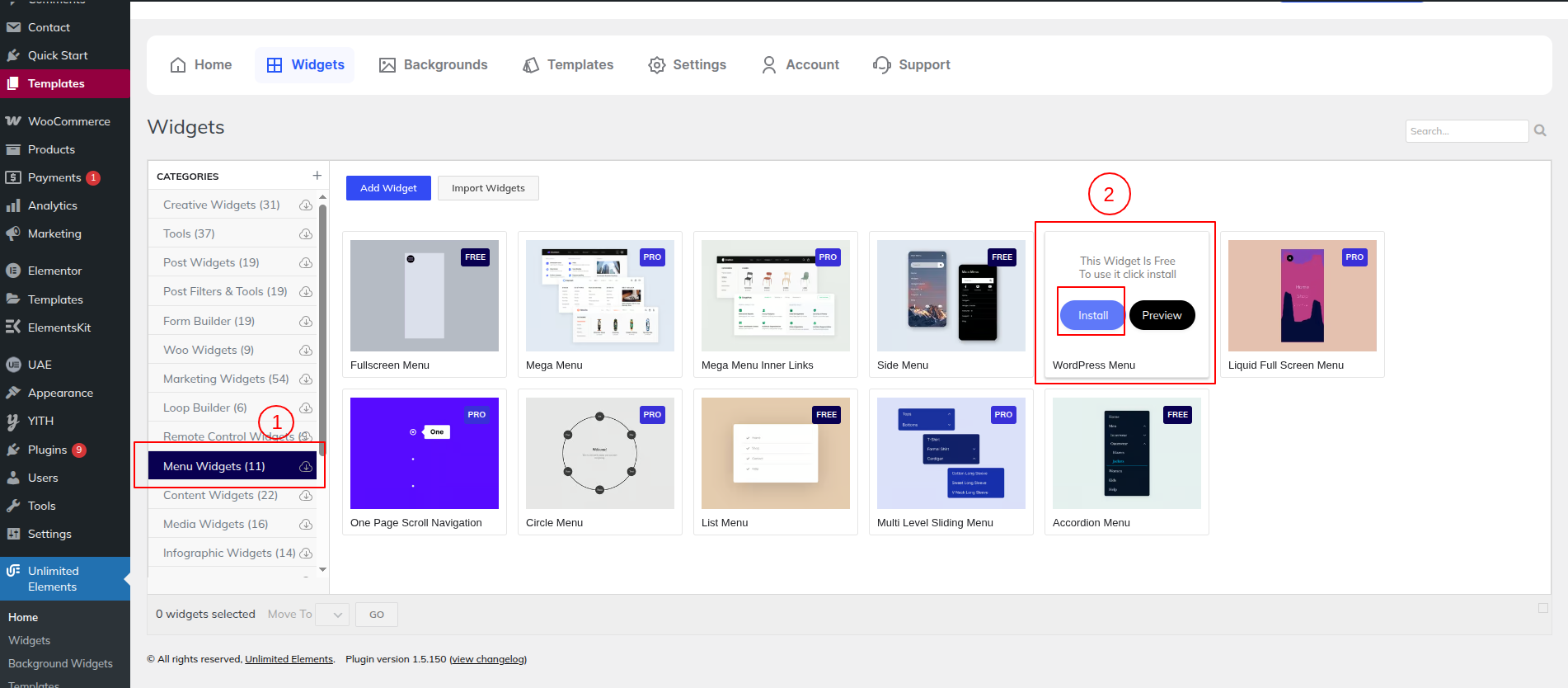The image size is (1568, 688).
Task: Click the Import Widgets button
Action: pos(488,188)
